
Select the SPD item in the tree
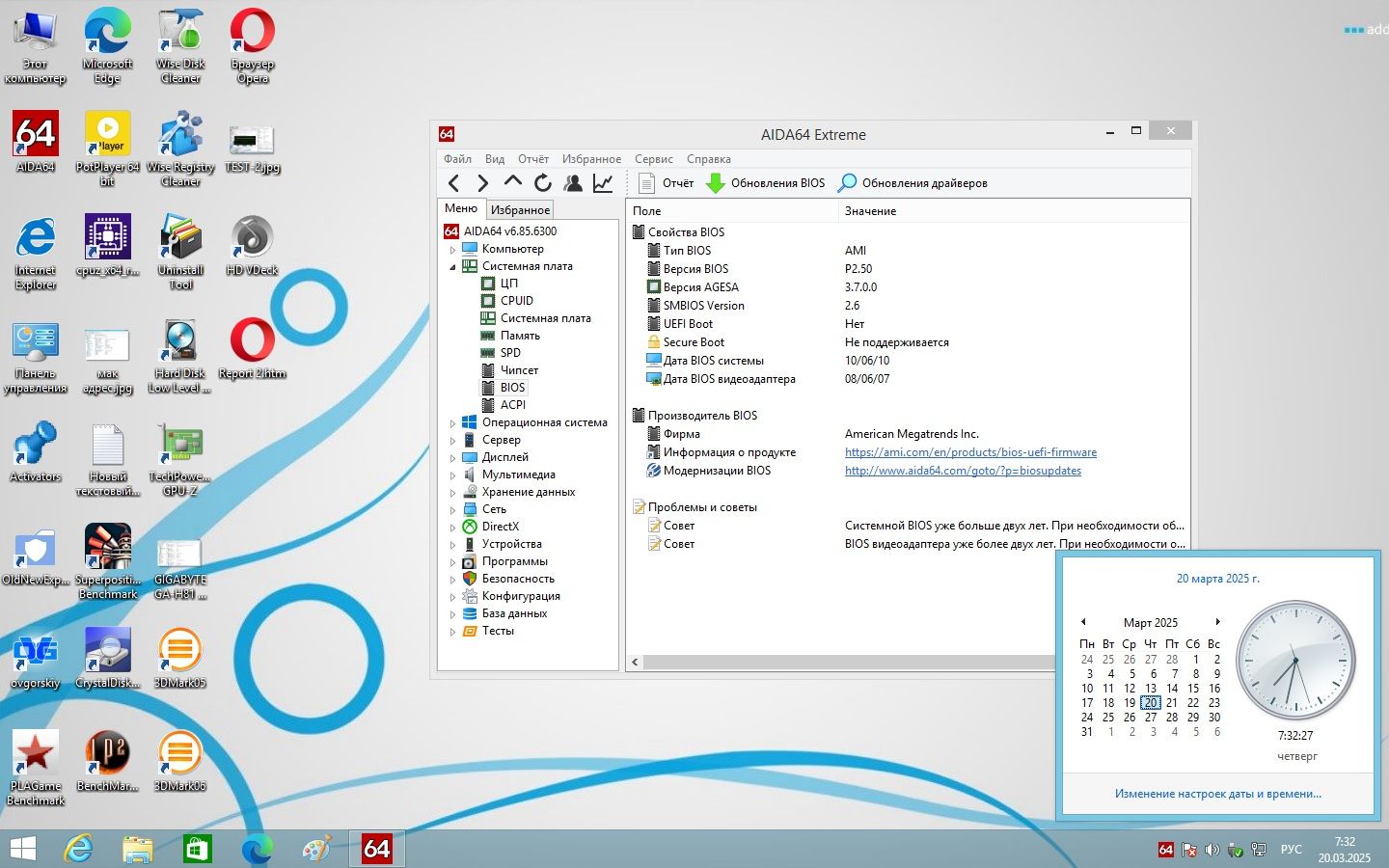pyautogui.click(x=510, y=353)
